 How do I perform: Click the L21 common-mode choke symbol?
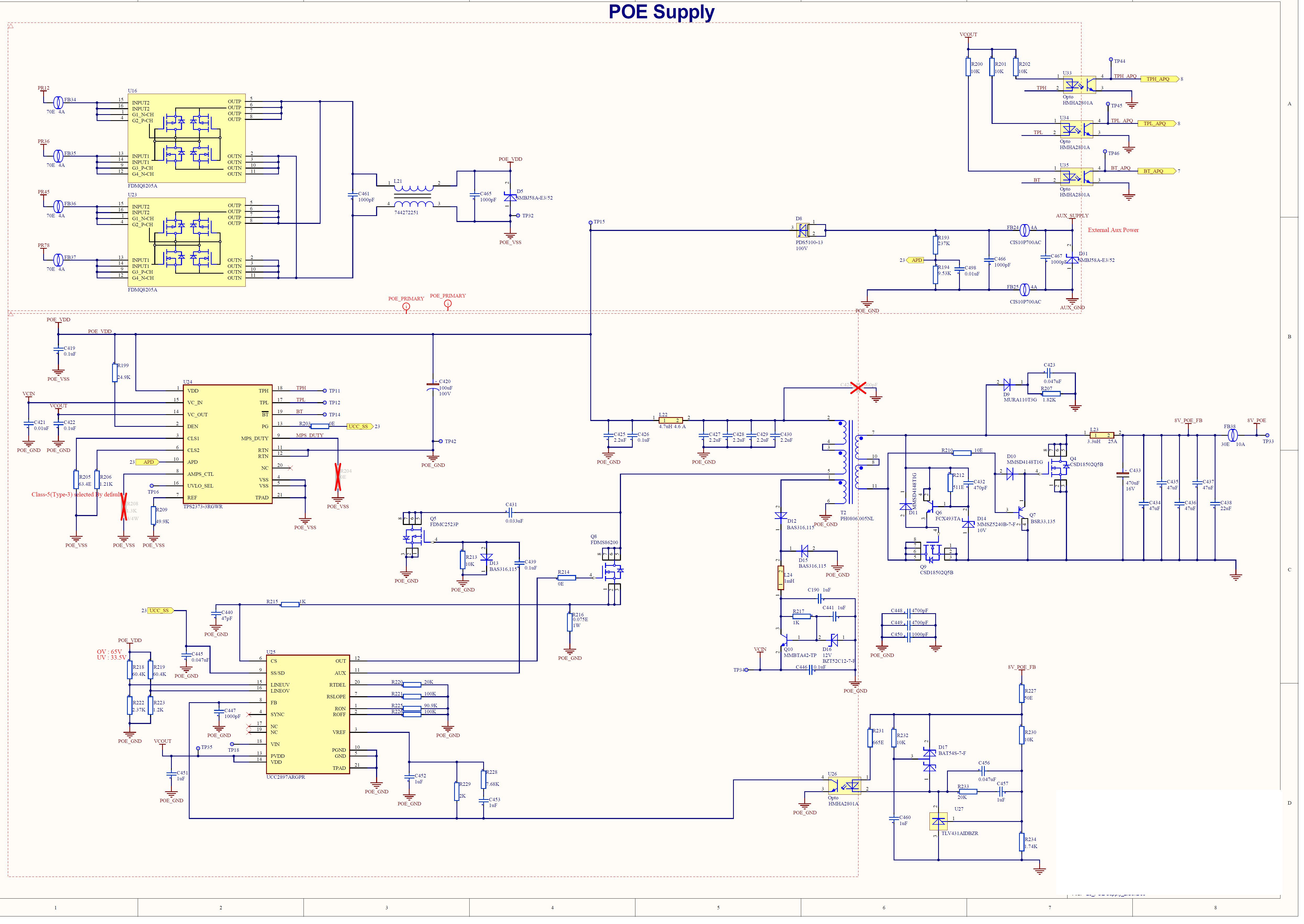tap(414, 196)
